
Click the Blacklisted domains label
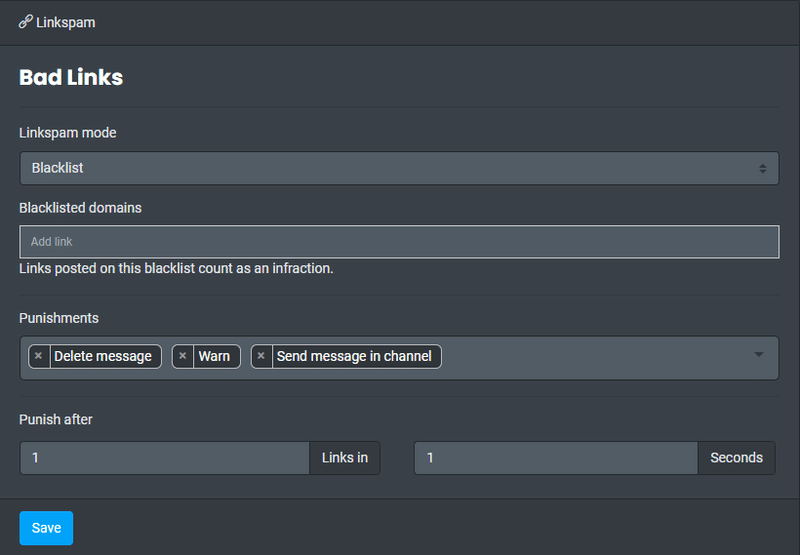click(x=80, y=208)
